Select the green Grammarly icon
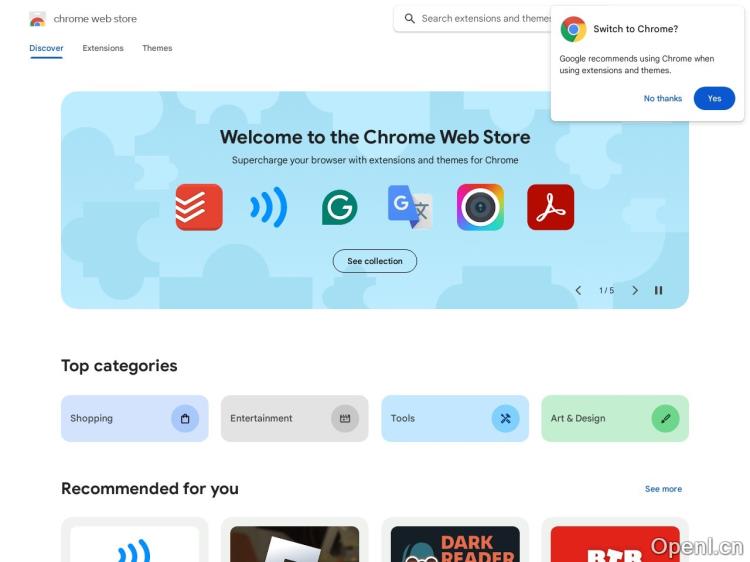Image resolution: width=750 pixels, height=562 pixels. [x=340, y=207]
